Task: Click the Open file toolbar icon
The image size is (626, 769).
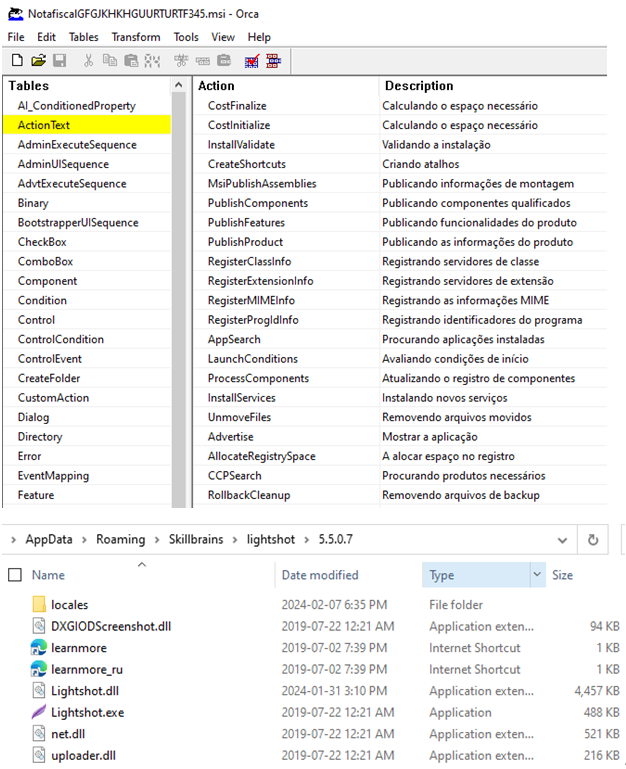Action: (38, 60)
